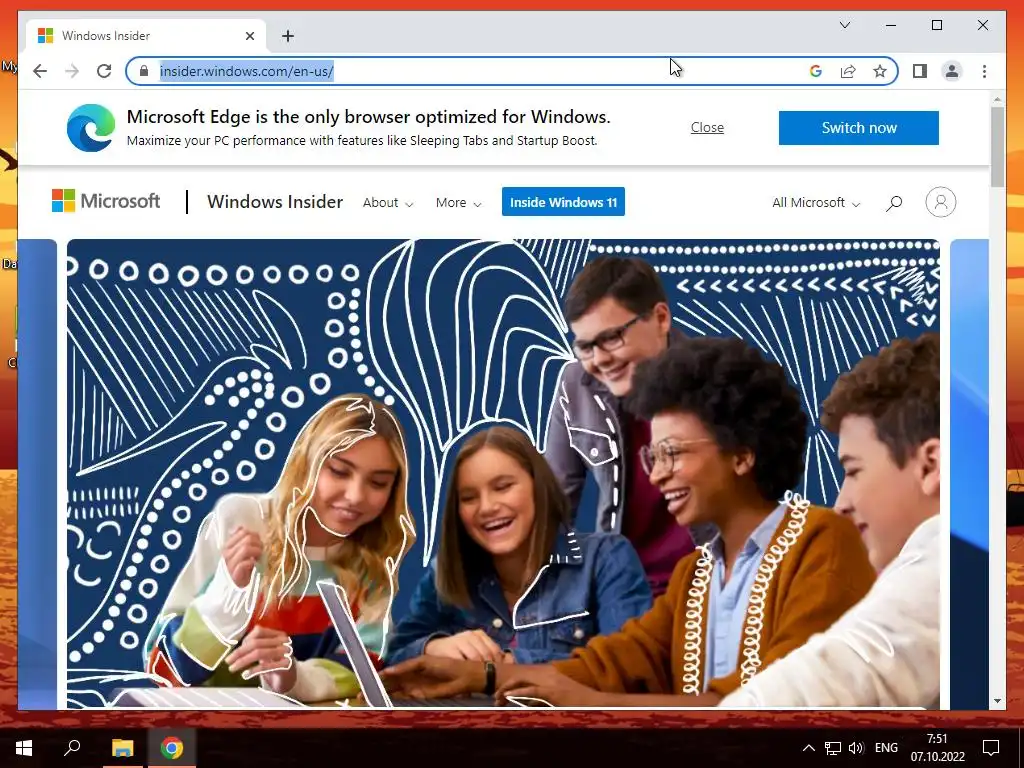Click the forward navigation arrow
The image size is (1024, 768).
tap(72, 71)
